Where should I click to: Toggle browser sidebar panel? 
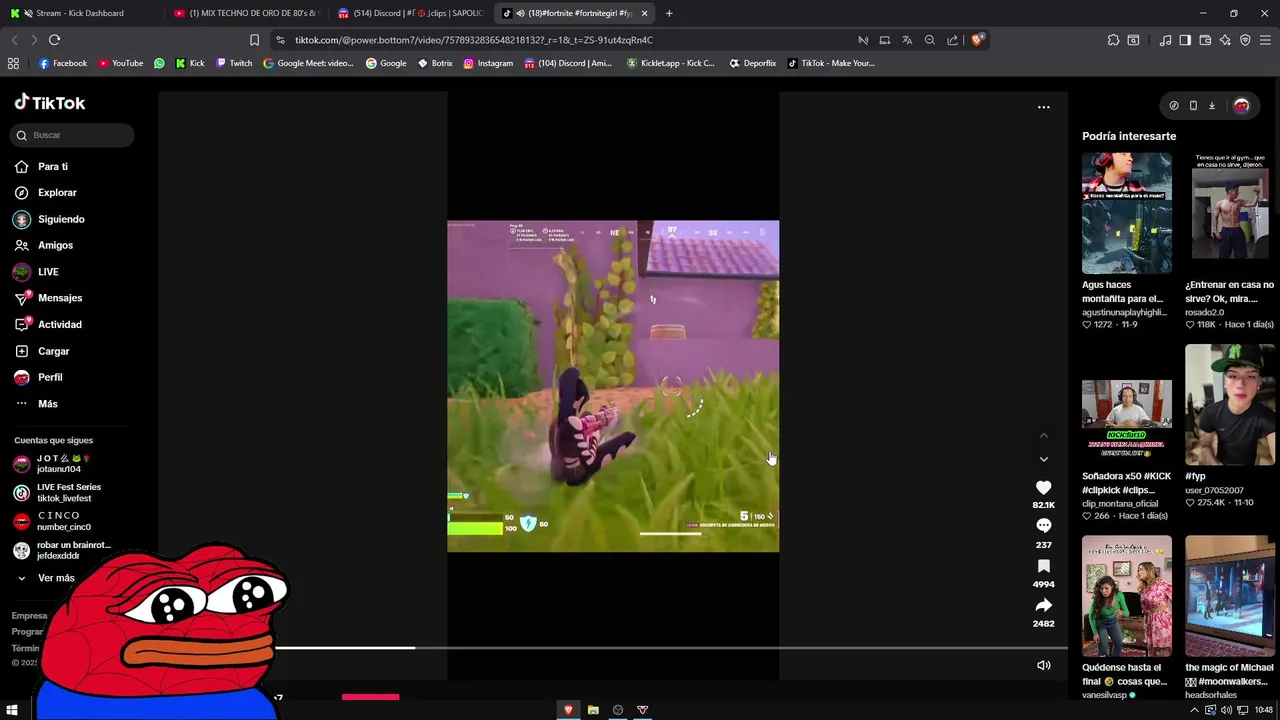(1185, 40)
